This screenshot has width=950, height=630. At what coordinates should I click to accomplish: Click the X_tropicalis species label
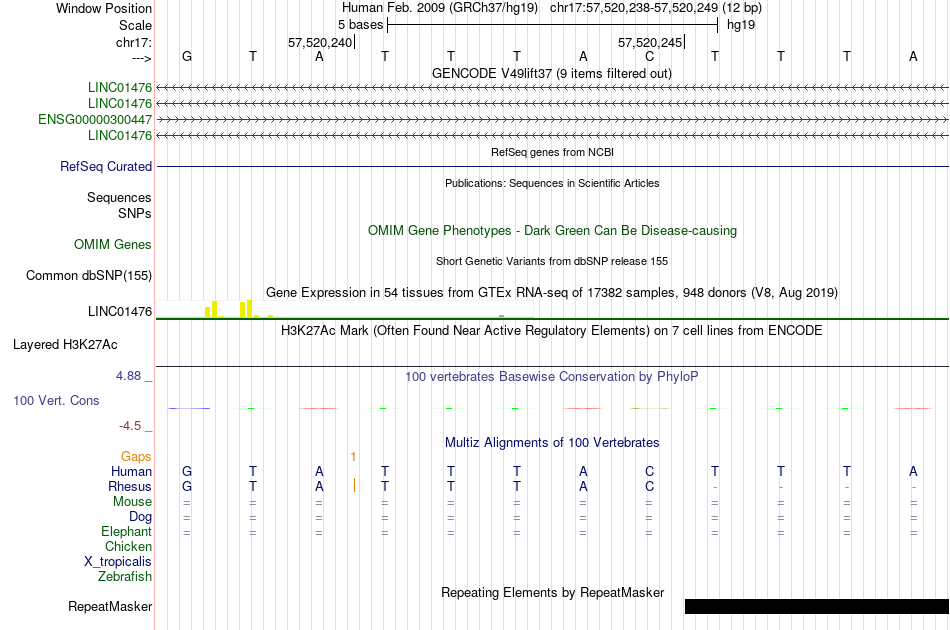coord(118,562)
